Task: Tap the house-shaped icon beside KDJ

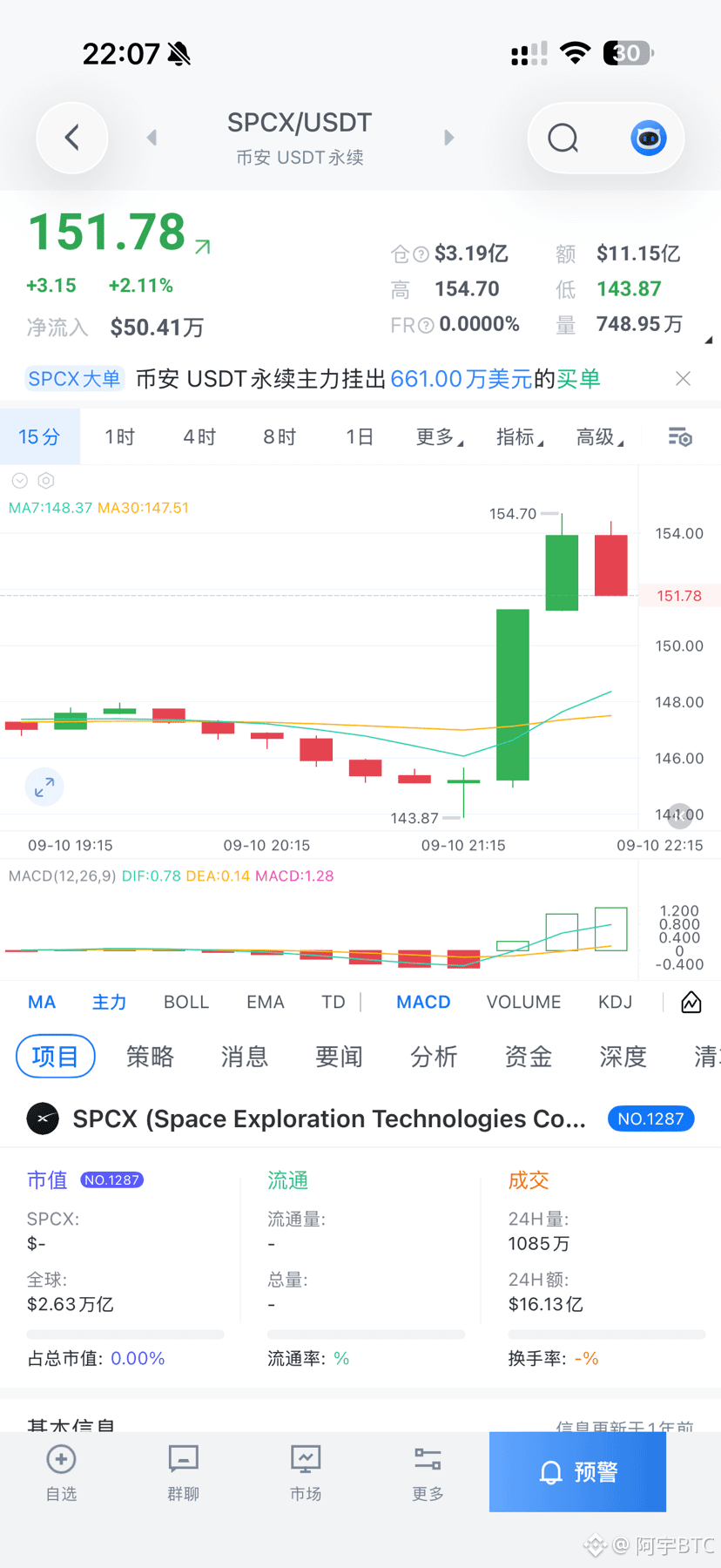Action: (691, 1002)
